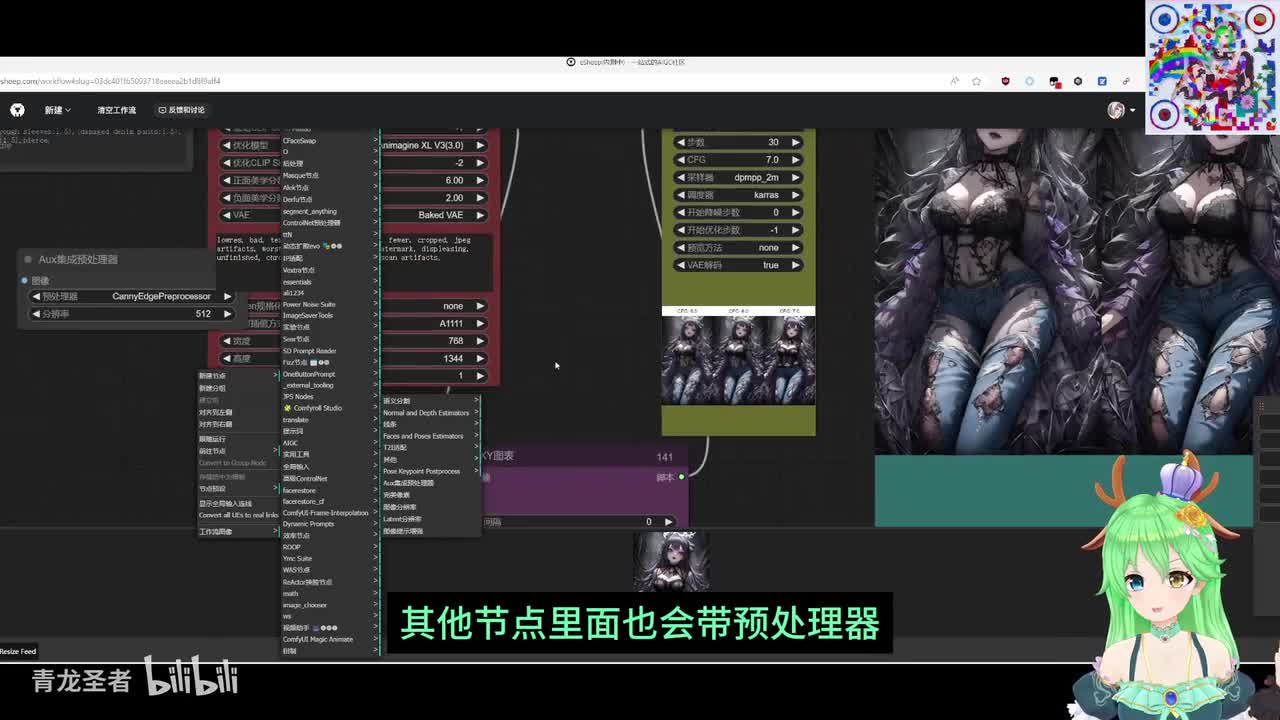Click the browser favorites star icon
1280x720 pixels.
[x=976, y=81]
